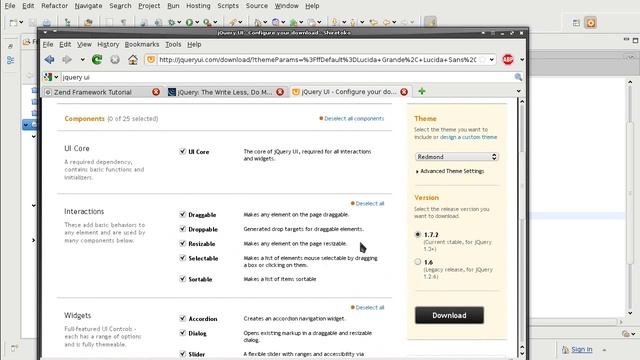
Task: Click the design a custom theme link
Action: click(468, 137)
